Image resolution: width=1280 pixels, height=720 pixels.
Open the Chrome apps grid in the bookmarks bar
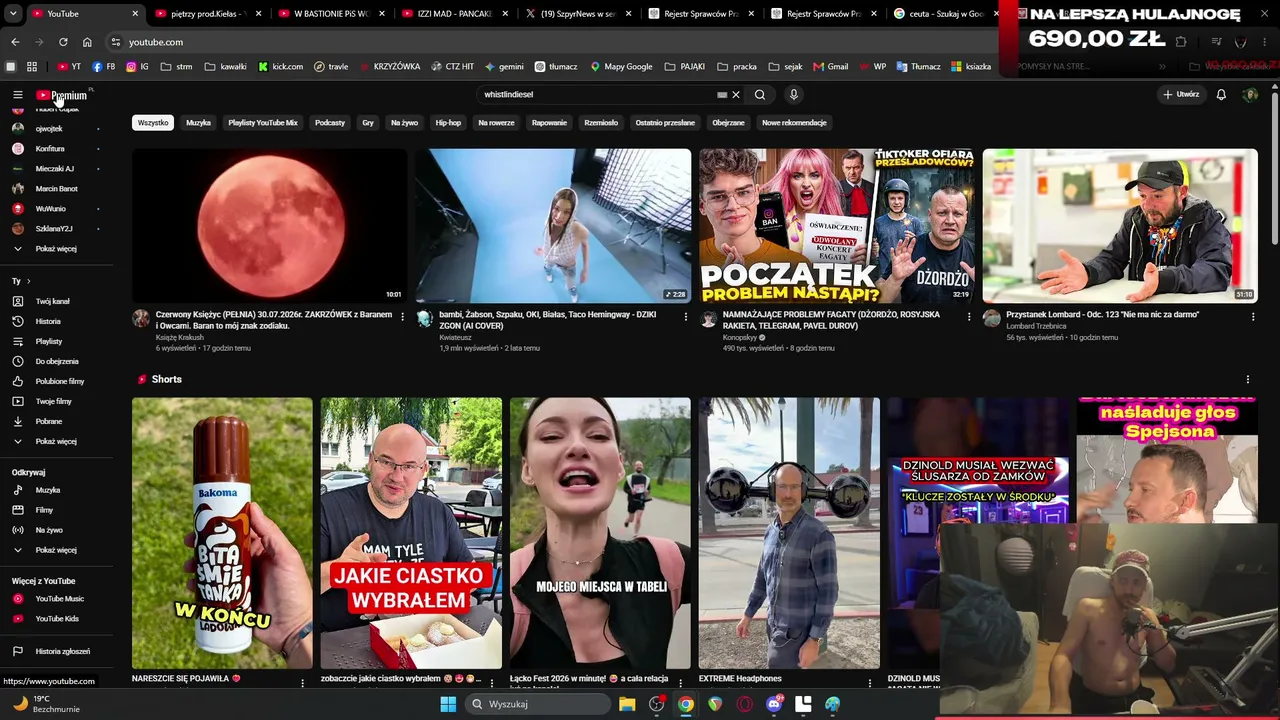coord(32,67)
